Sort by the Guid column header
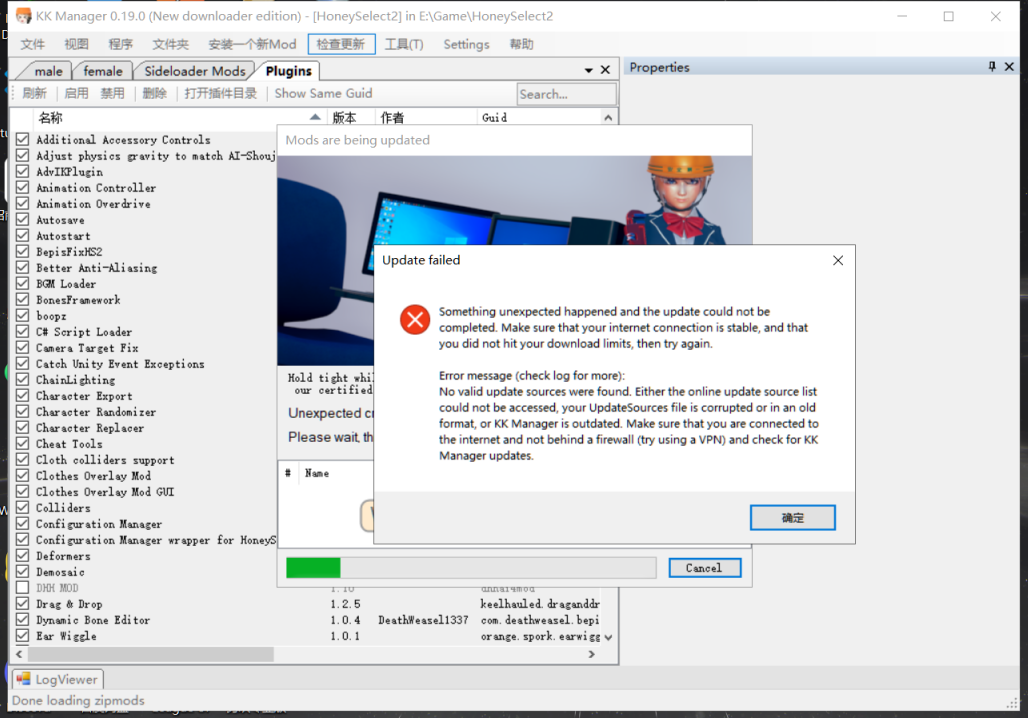The height and width of the screenshot is (718, 1028). [539, 117]
